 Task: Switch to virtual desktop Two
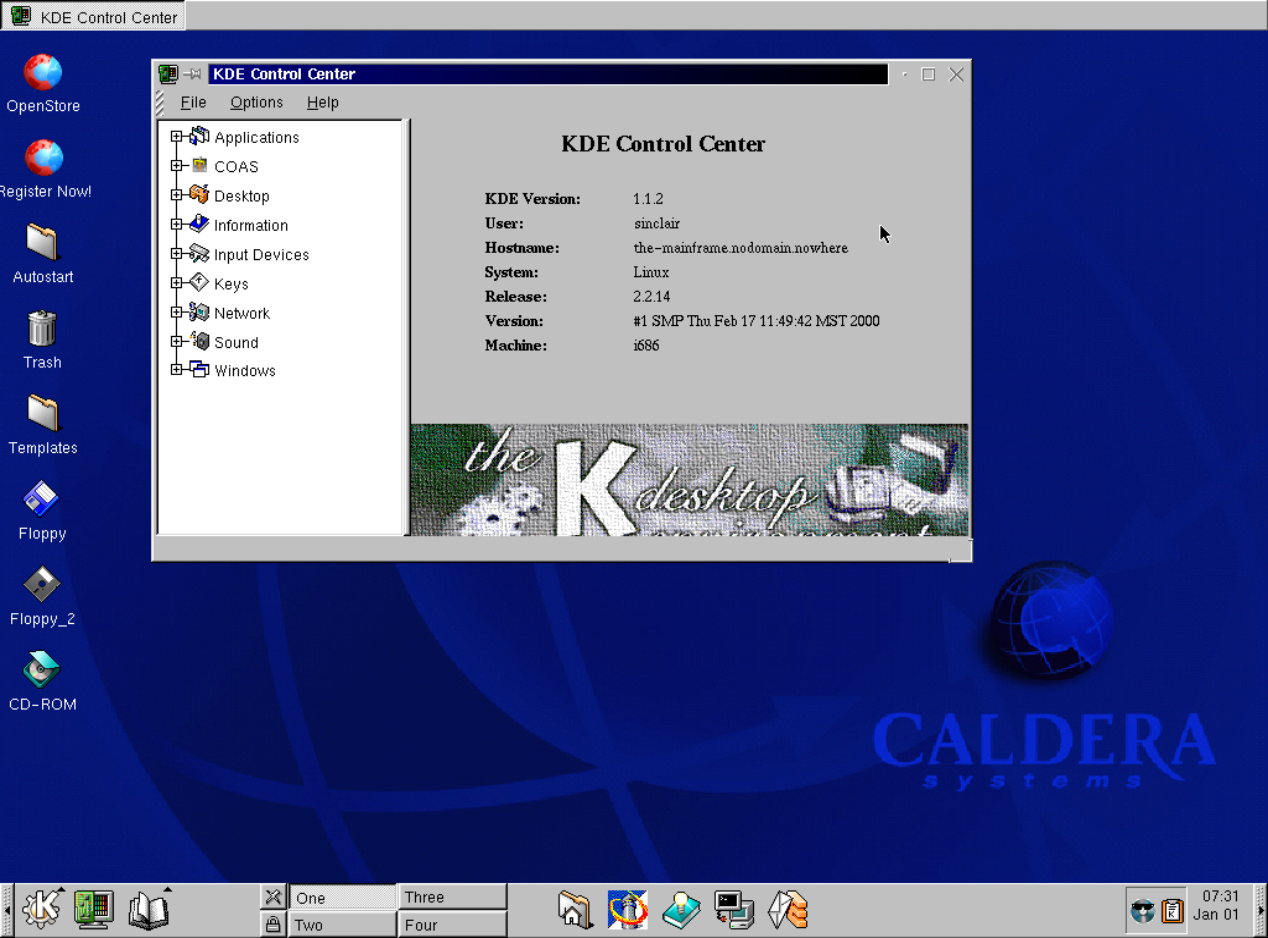(x=342, y=924)
